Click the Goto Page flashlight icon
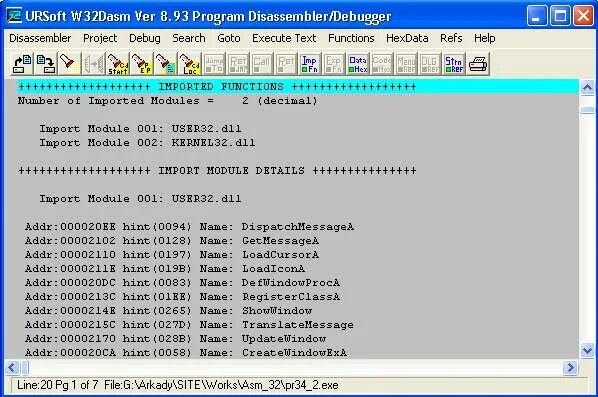 coord(166,64)
